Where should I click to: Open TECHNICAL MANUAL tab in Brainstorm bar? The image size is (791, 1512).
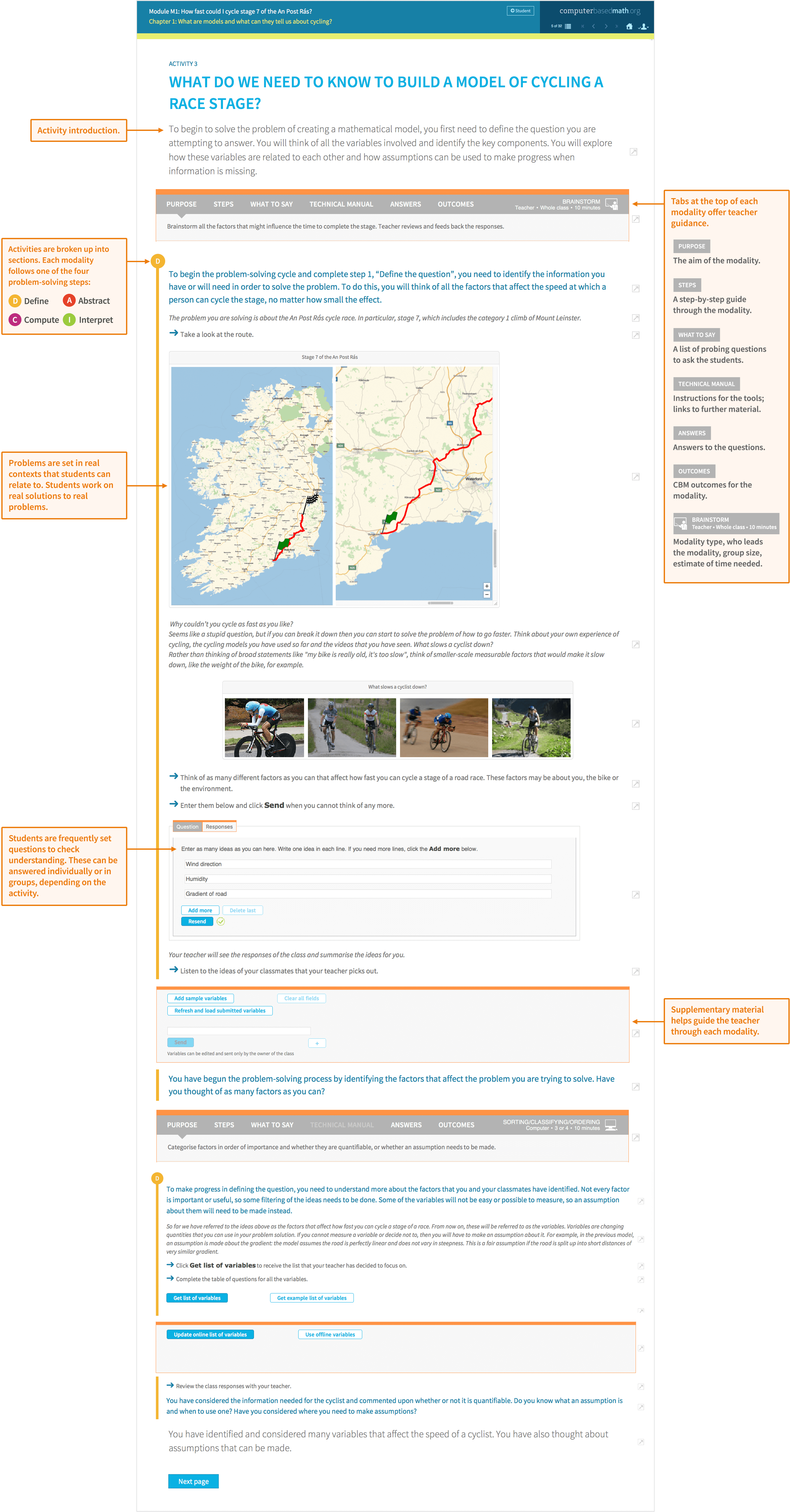tap(341, 204)
